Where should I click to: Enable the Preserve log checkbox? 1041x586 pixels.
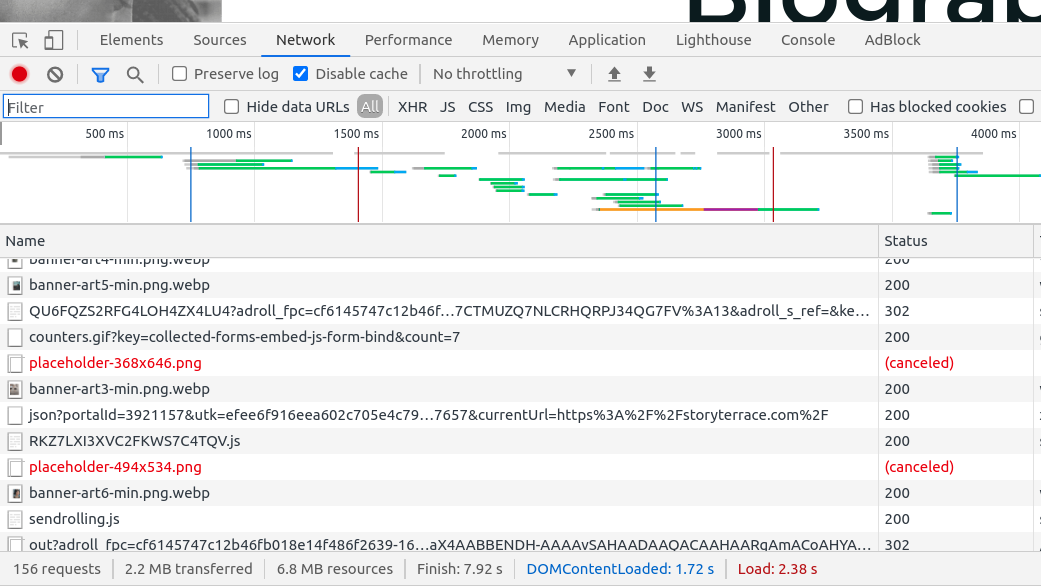pos(179,74)
